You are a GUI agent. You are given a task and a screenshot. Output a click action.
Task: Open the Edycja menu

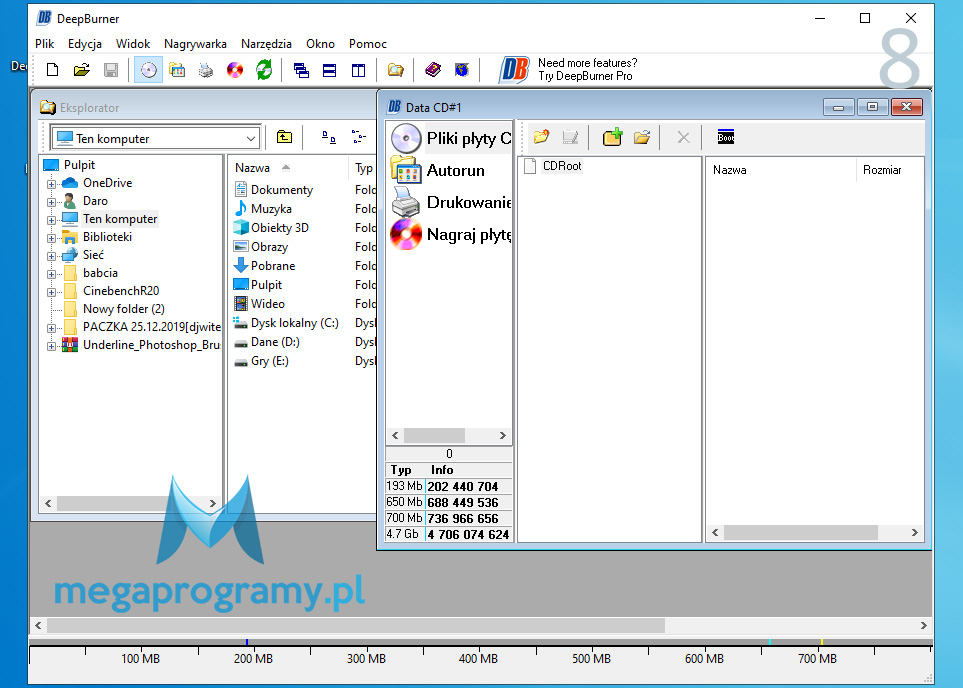[x=85, y=44]
